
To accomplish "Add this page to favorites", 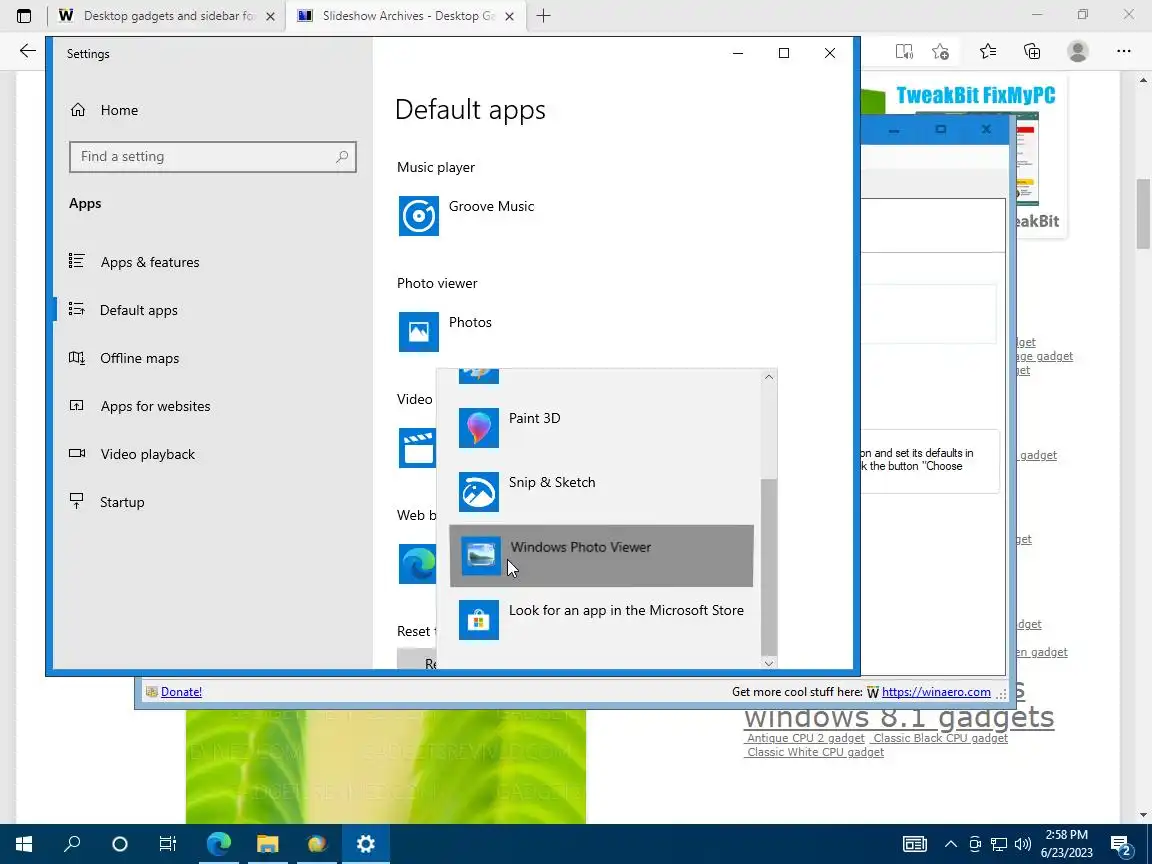I will 940,51.
